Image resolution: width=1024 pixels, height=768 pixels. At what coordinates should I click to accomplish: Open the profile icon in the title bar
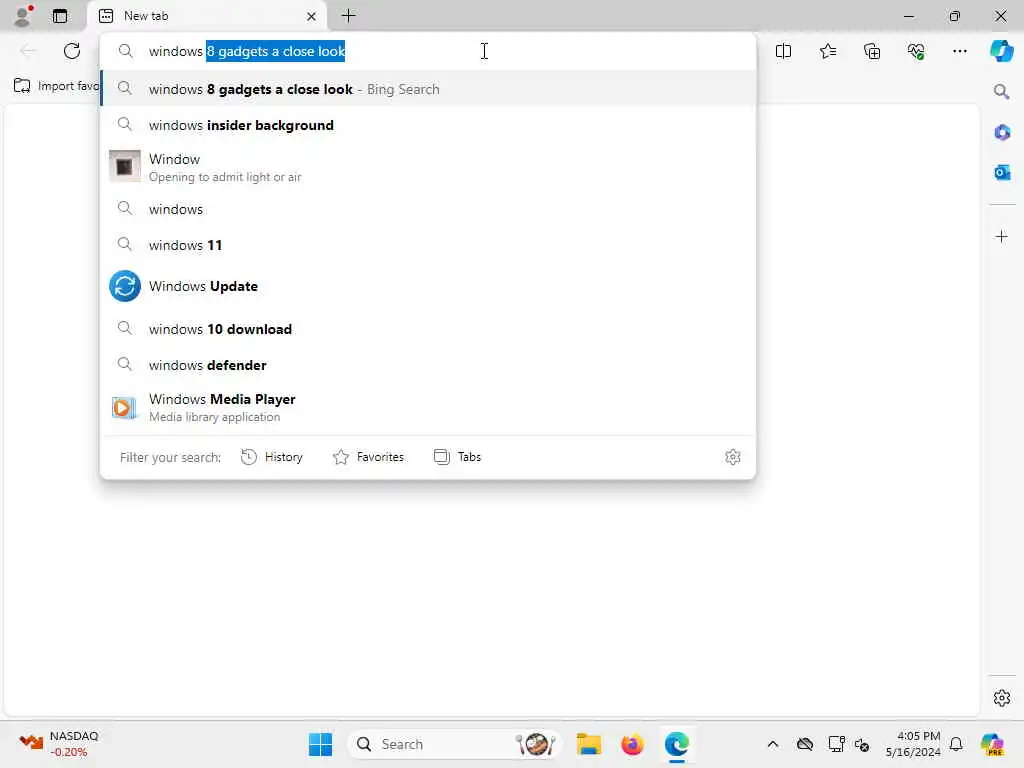tap(24, 16)
